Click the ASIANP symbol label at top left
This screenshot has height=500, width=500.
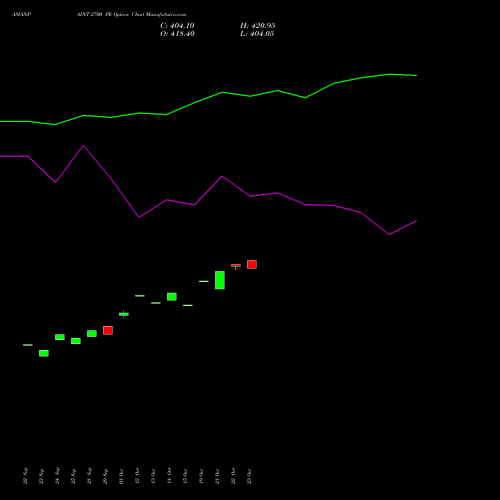[x=22, y=15]
